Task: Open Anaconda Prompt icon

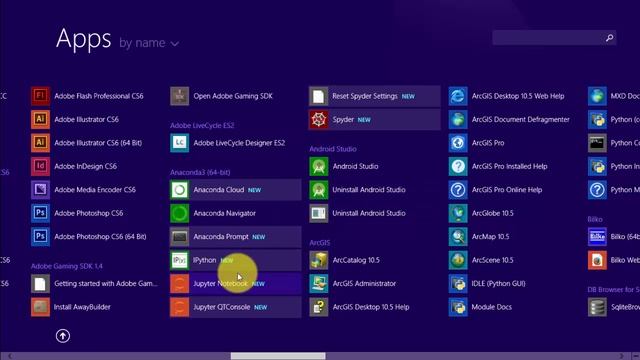Action: (x=180, y=236)
